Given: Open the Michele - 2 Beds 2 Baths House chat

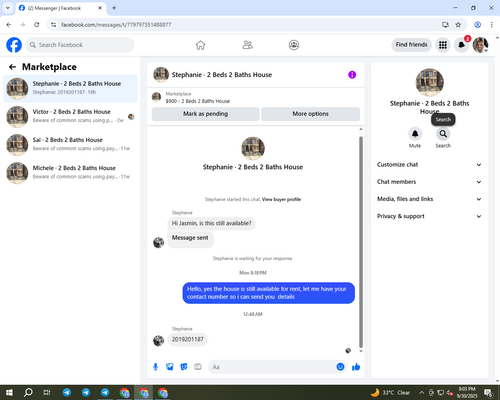Looking at the screenshot, I should point(70,173).
